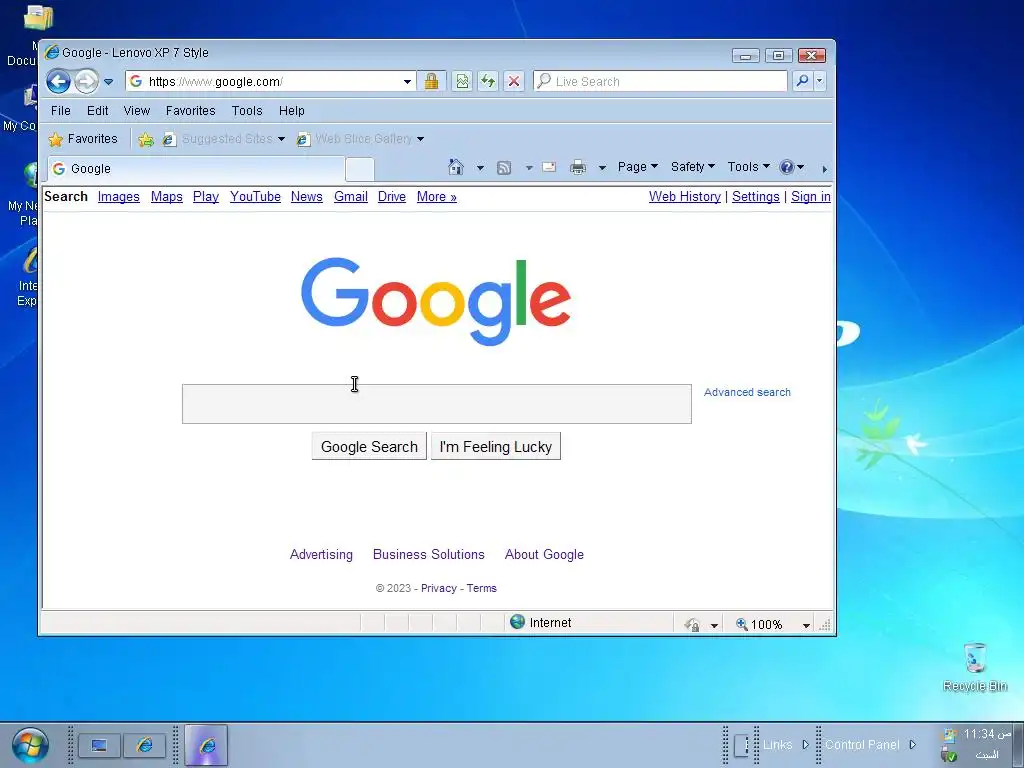Open the YouTube link
Screen dimensions: 1024x768
click(x=255, y=197)
